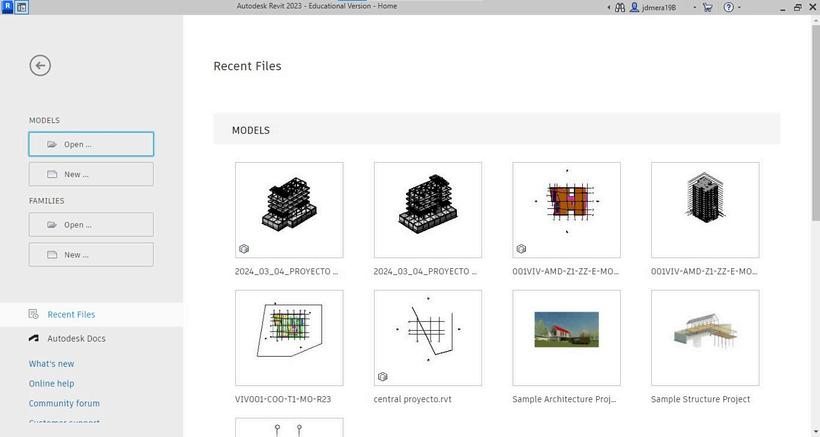
Task: Click the user account jdmera19B
Action: pyautogui.click(x=653, y=7)
